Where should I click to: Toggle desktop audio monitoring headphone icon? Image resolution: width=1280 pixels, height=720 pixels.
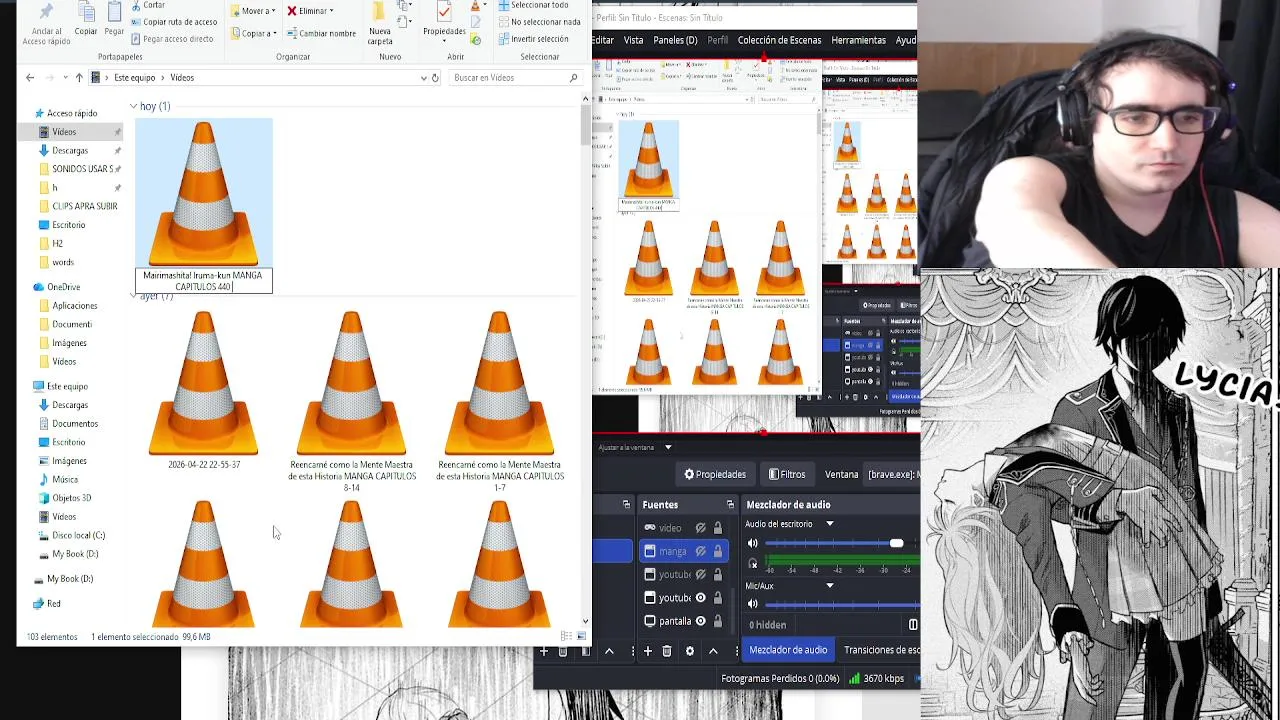[753, 563]
